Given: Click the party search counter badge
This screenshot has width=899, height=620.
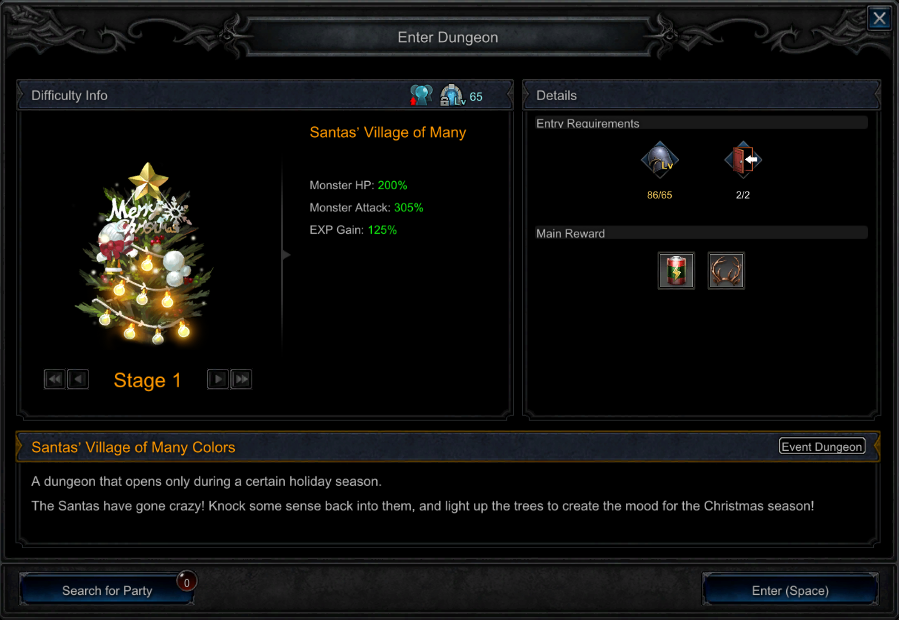Looking at the screenshot, I should coord(186,582).
